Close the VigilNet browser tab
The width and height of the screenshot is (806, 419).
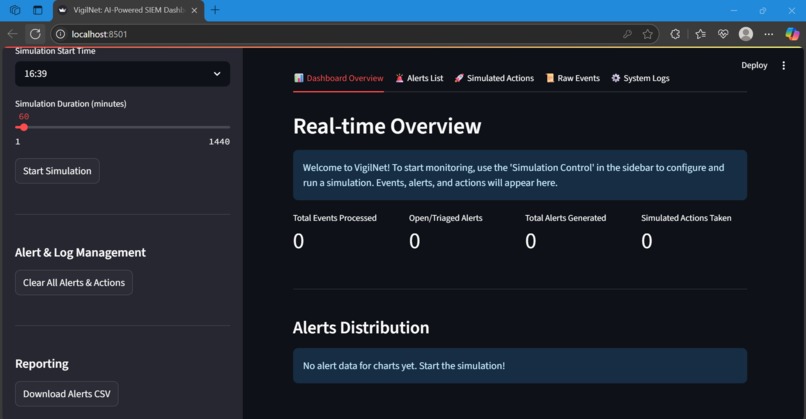[194, 10]
